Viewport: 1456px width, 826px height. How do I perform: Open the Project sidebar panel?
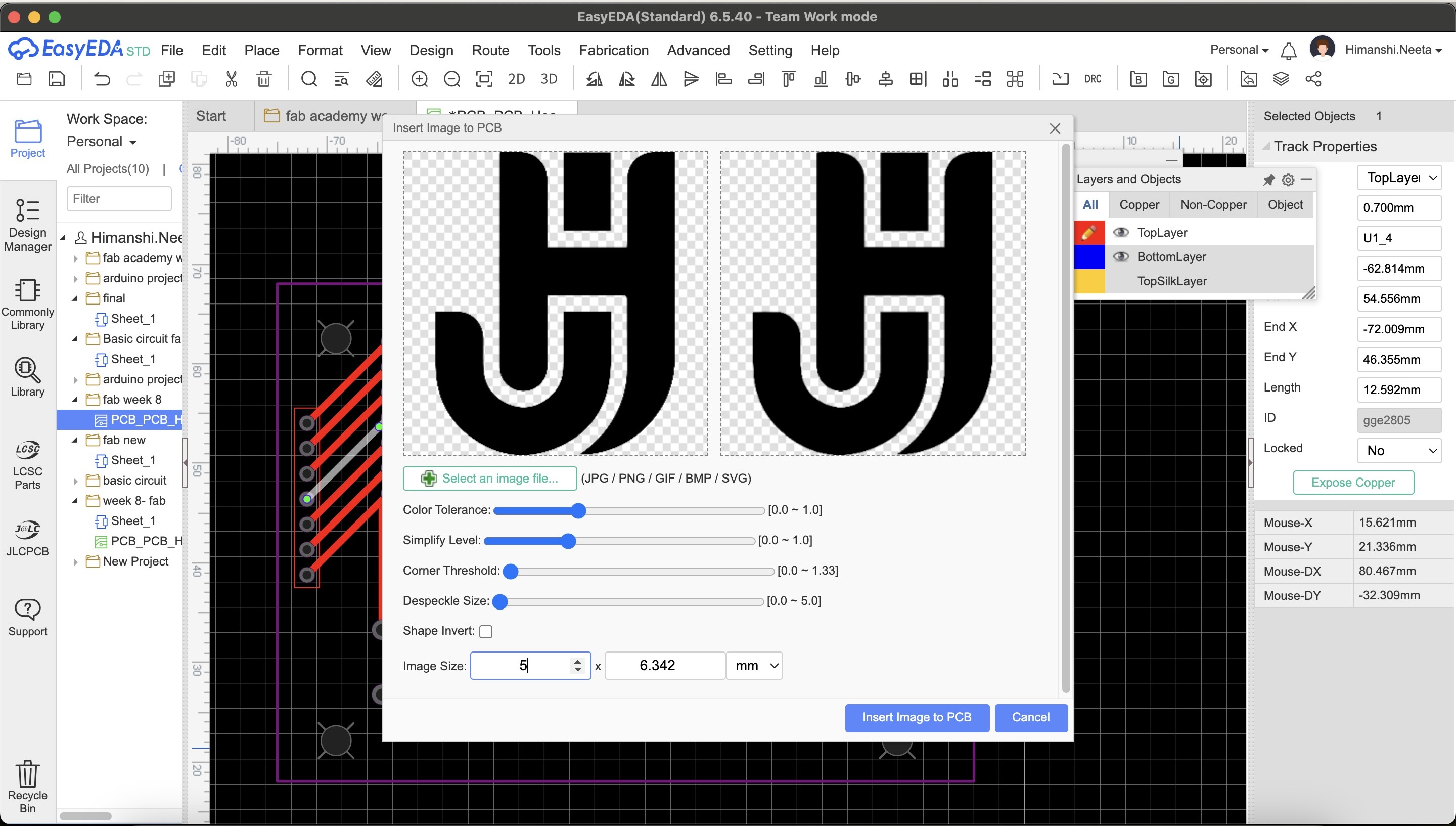[27, 139]
